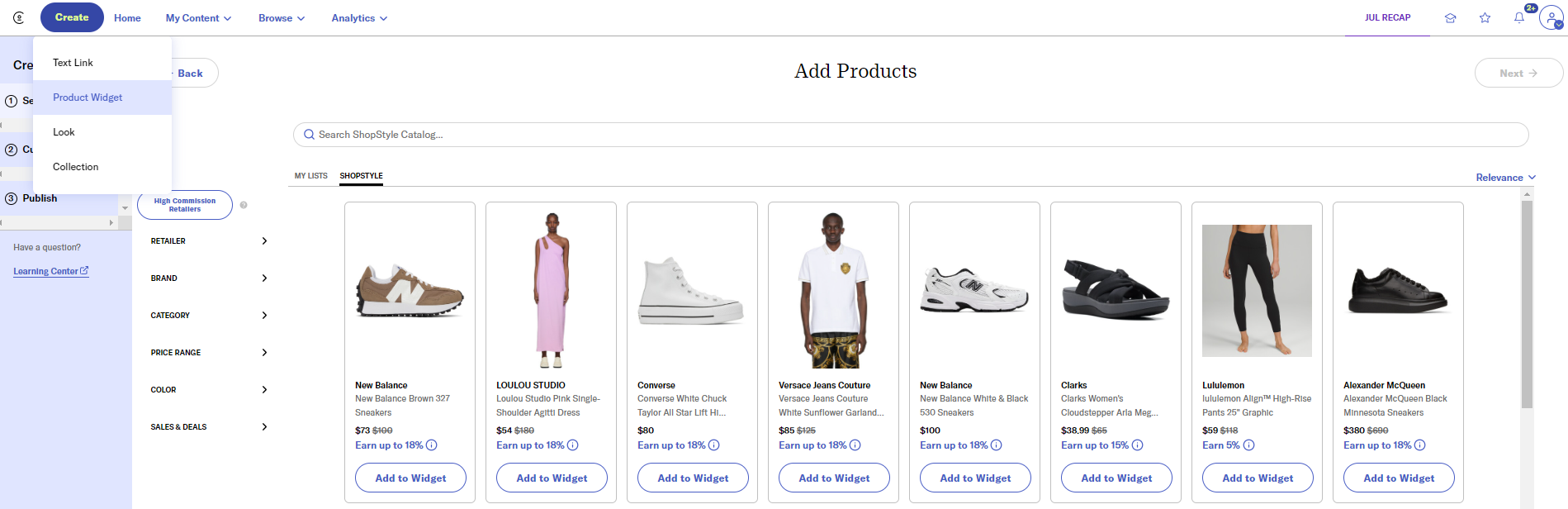Select Product Widget from Create menu
1568x509 pixels.
[88, 98]
